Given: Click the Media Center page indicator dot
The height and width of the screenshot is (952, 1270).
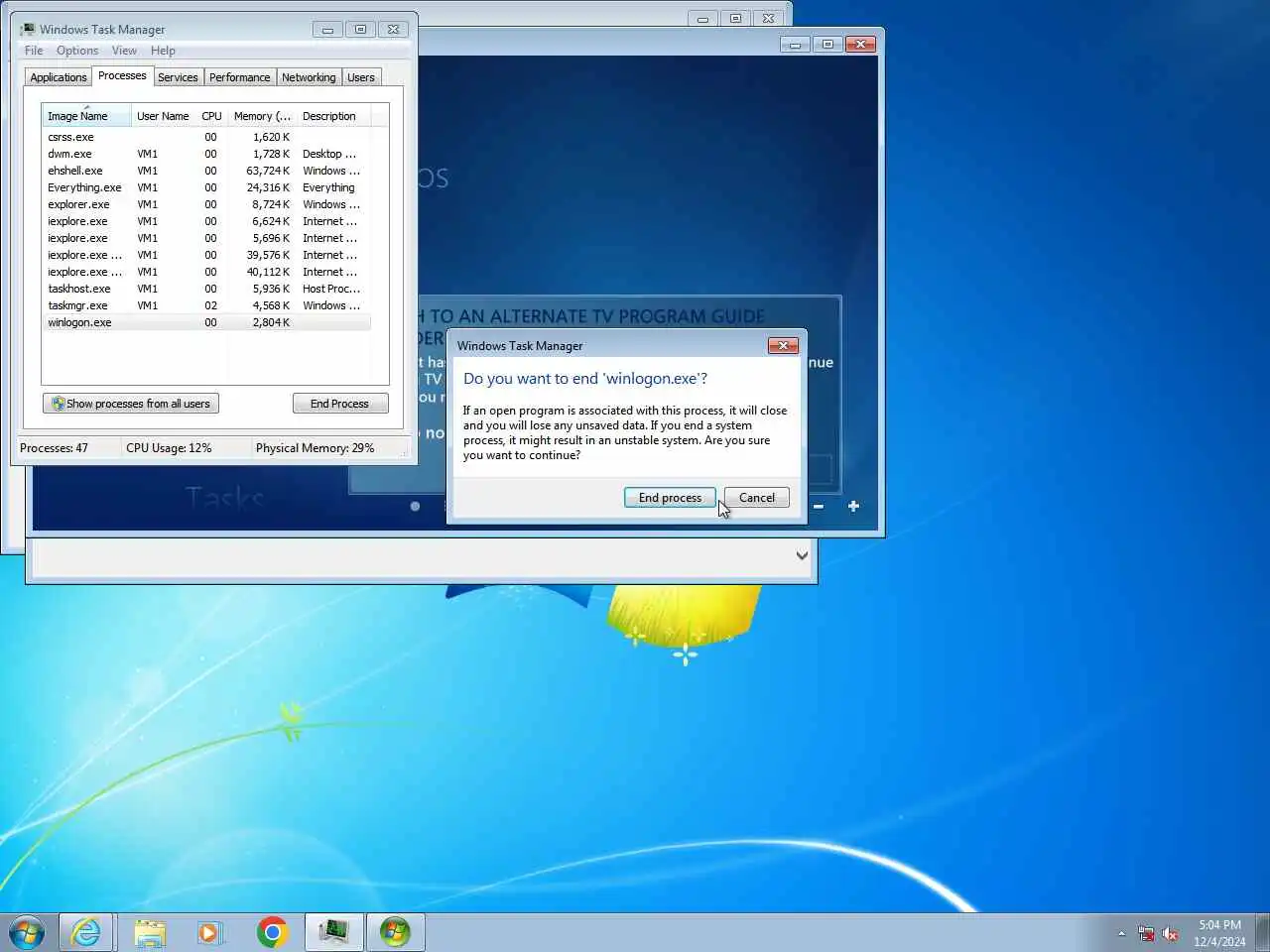Looking at the screenshot, I should click(x=415, y=506).
